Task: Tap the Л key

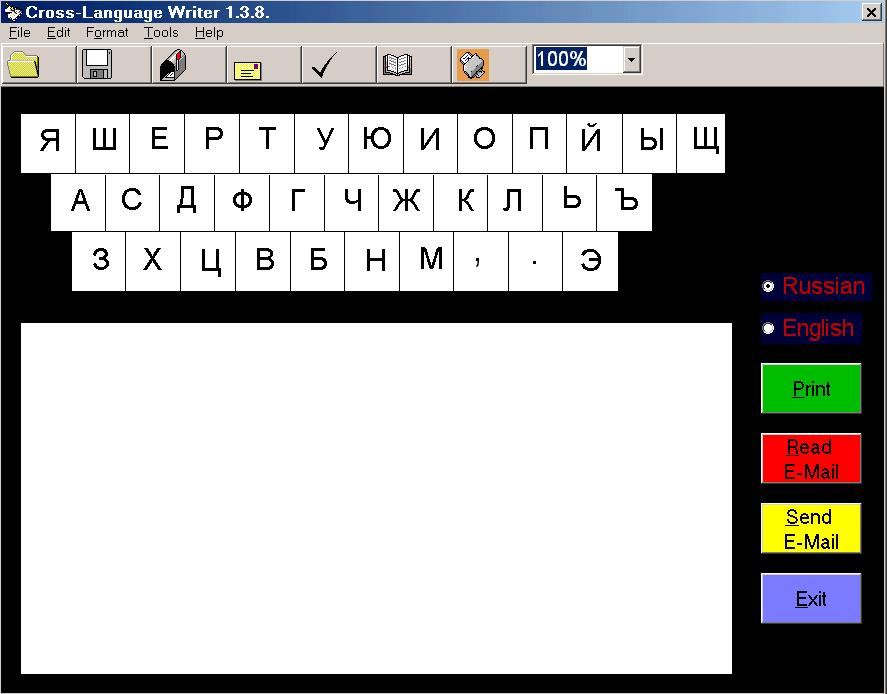Action: point(515,202)
